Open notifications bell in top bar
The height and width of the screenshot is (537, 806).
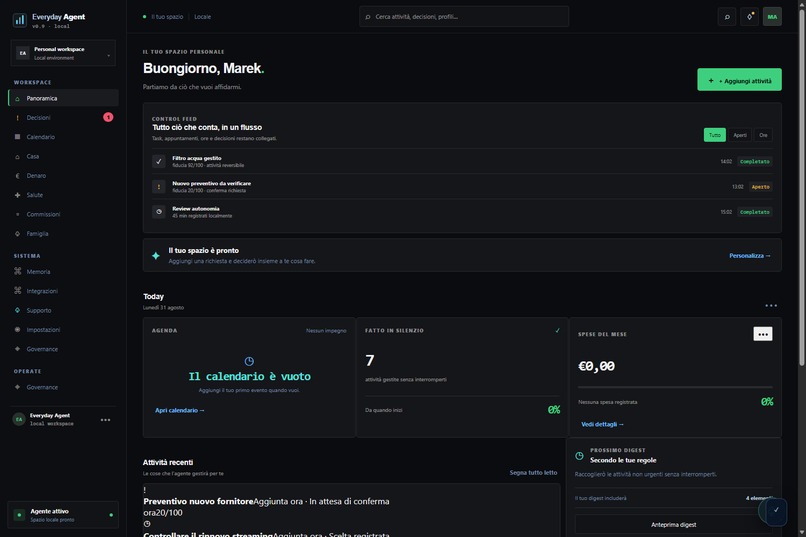pyautogui.click(x=749, y=17)
